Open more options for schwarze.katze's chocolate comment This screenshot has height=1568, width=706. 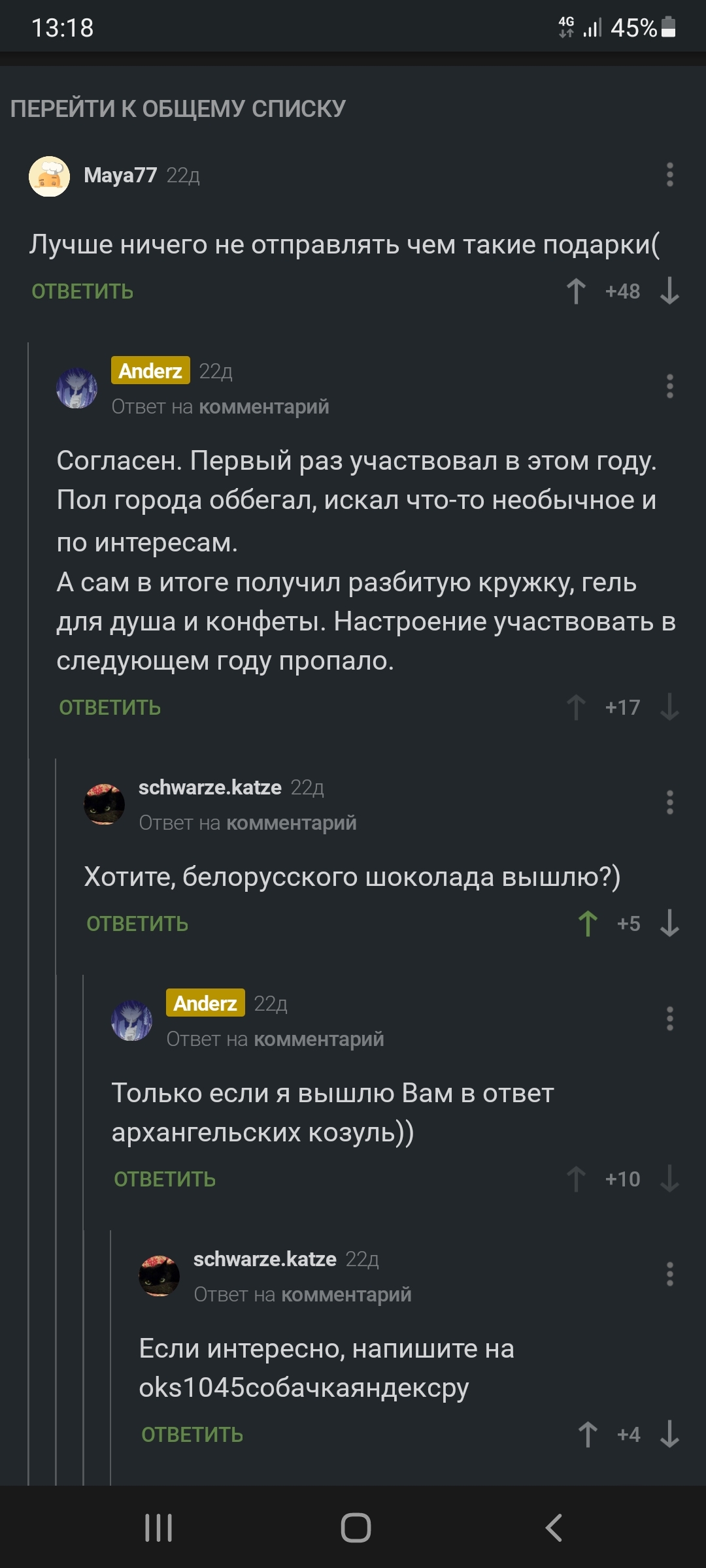669,803
